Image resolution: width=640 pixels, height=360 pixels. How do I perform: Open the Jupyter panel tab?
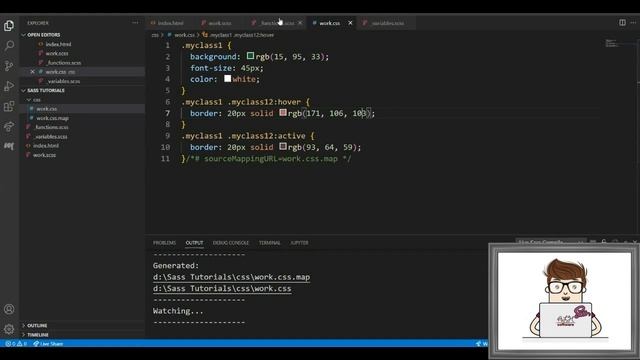click(299, 243)
